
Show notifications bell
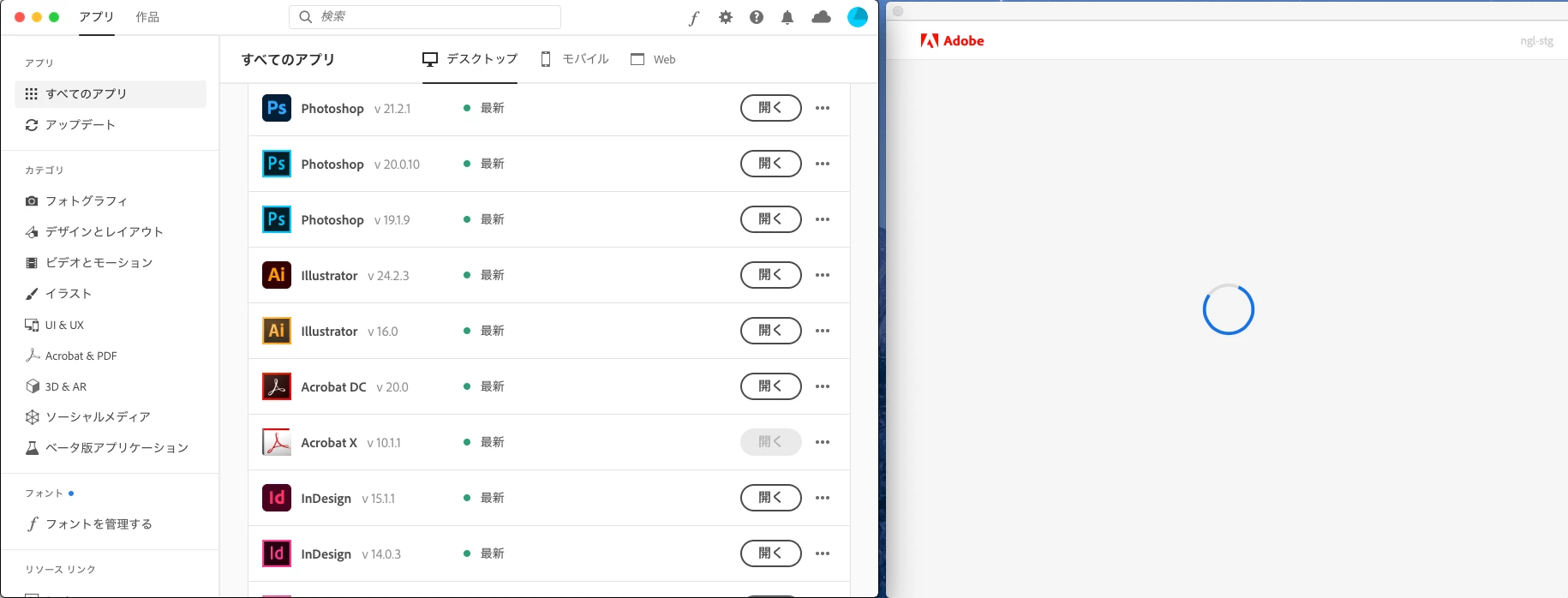coord(787,17)
